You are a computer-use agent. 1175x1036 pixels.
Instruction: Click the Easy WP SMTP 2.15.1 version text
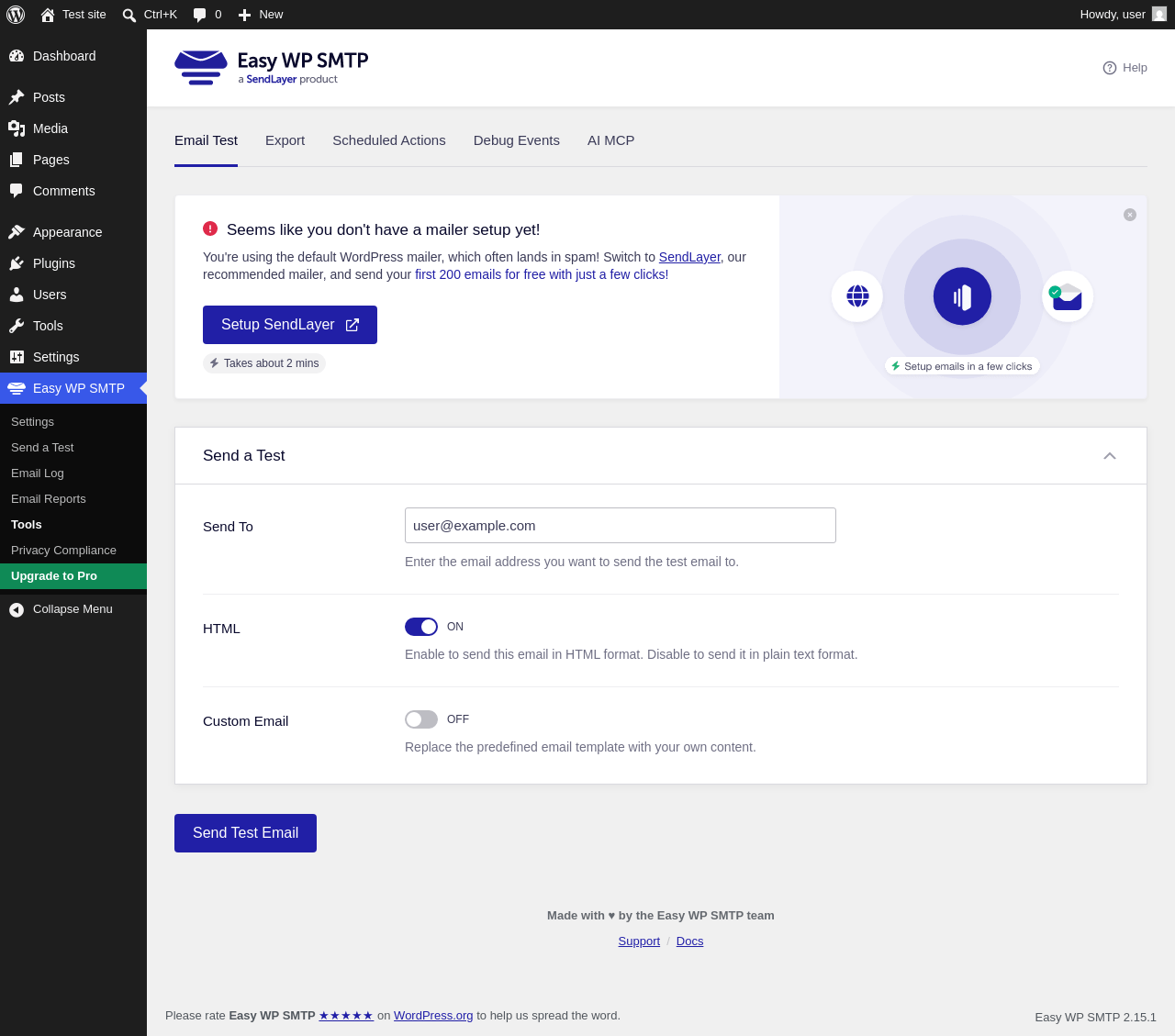[1096, 1018]
